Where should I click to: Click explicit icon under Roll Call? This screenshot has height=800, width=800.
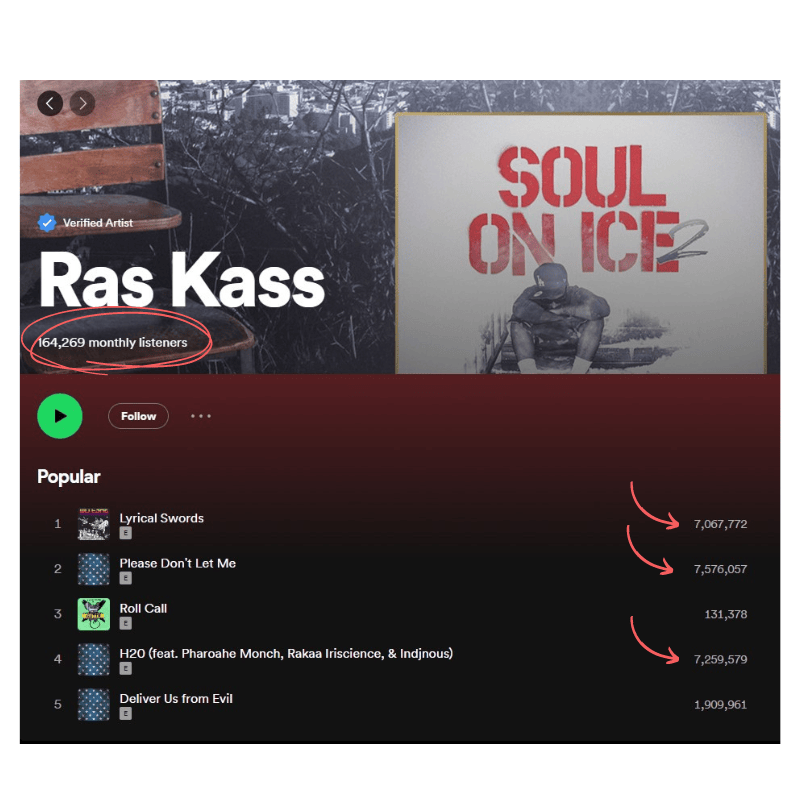(x=126, y=623)
